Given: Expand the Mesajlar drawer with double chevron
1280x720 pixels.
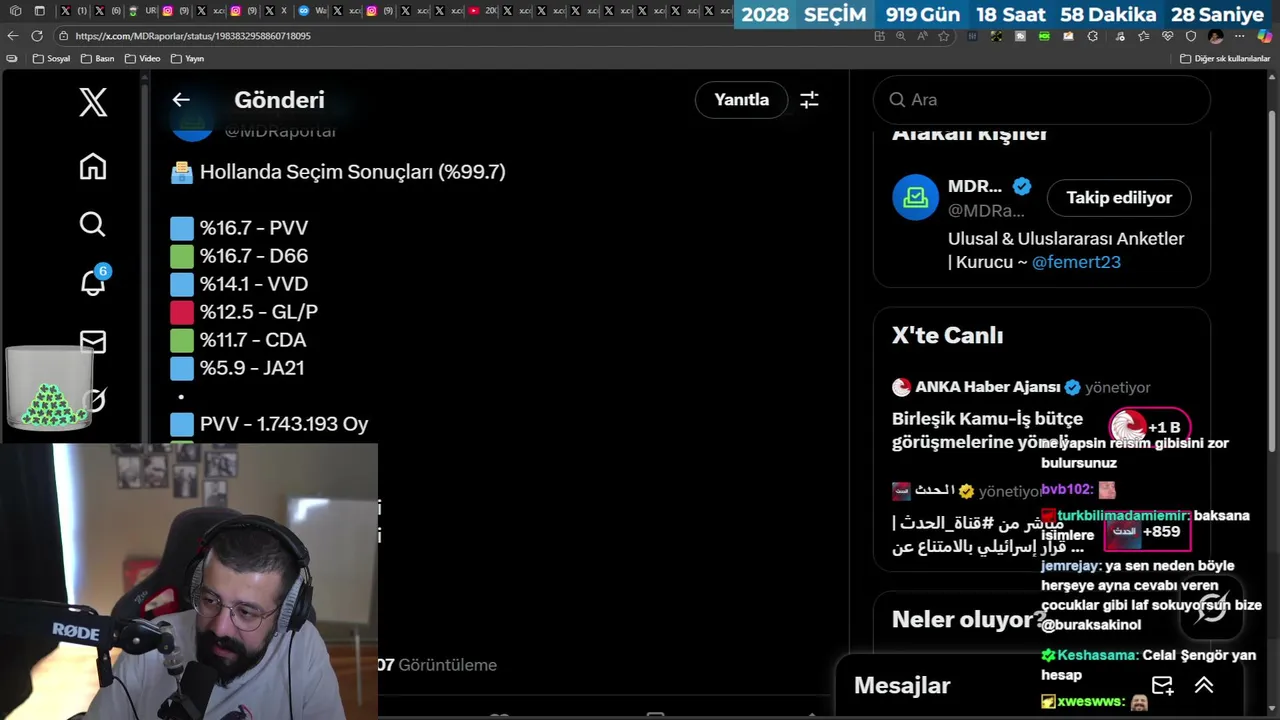Looking at the screenshot, I should (x=1204, y=685).
